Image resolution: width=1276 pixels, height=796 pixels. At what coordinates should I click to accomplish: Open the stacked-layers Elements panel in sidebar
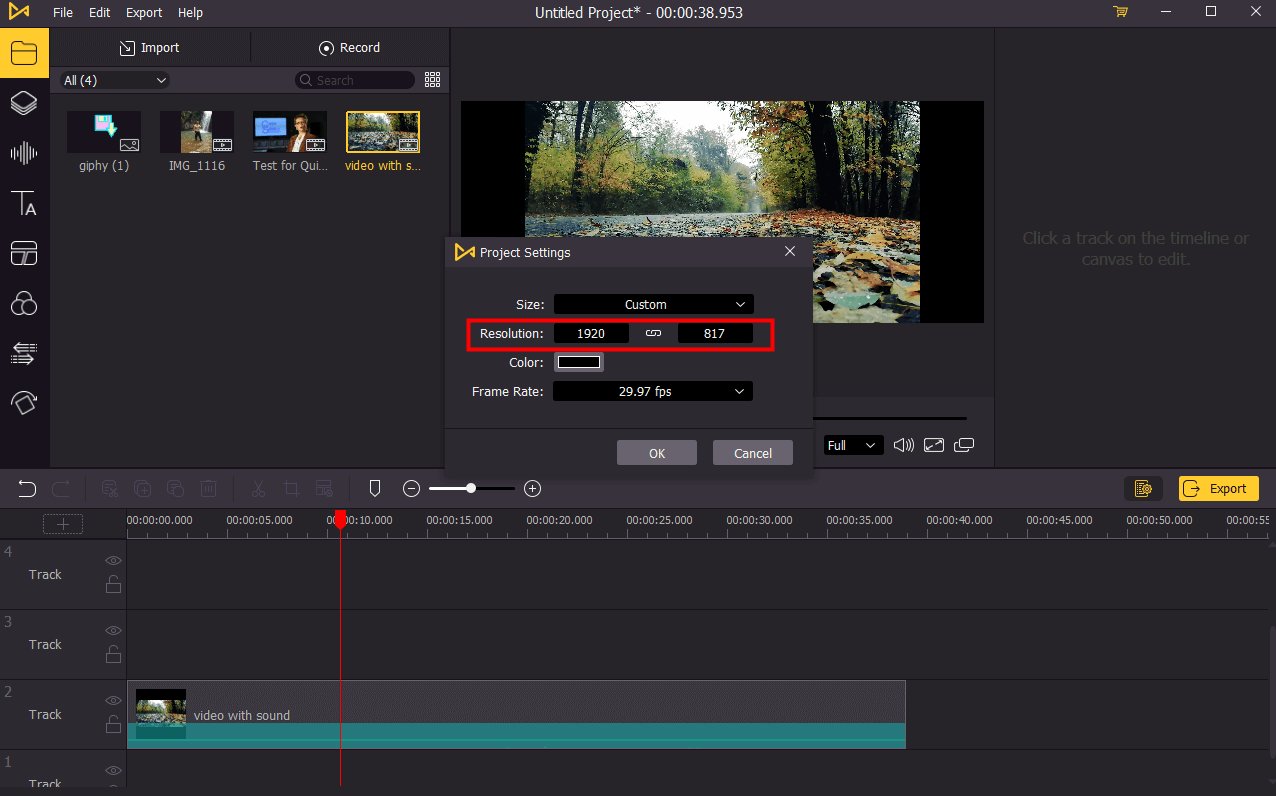24,103
